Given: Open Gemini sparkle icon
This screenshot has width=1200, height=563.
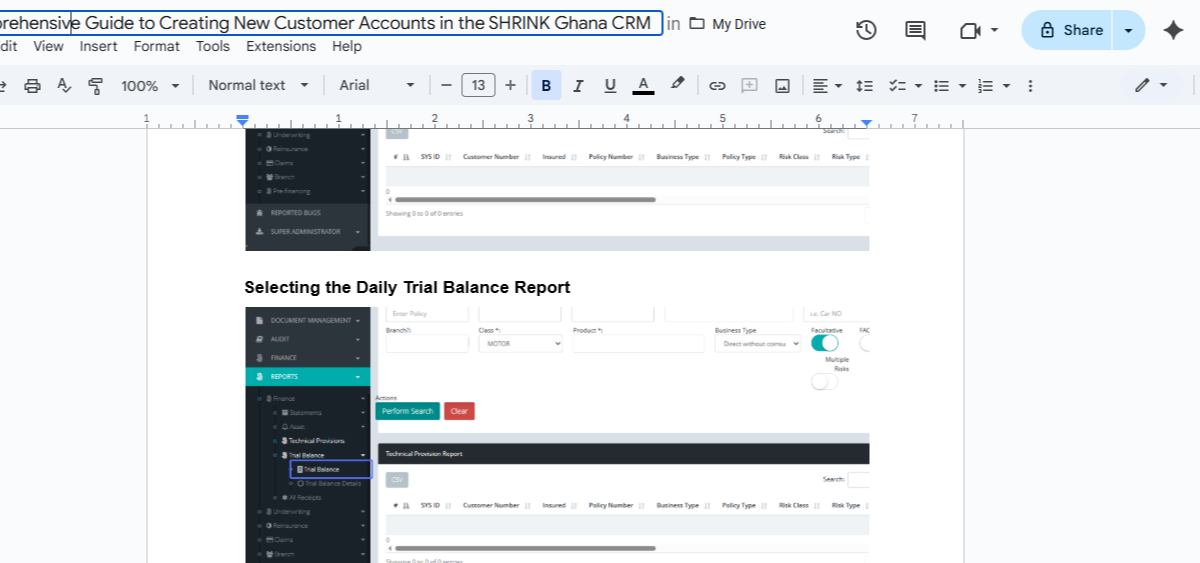Looking at the screenshot, I should tap(1174, 30).
